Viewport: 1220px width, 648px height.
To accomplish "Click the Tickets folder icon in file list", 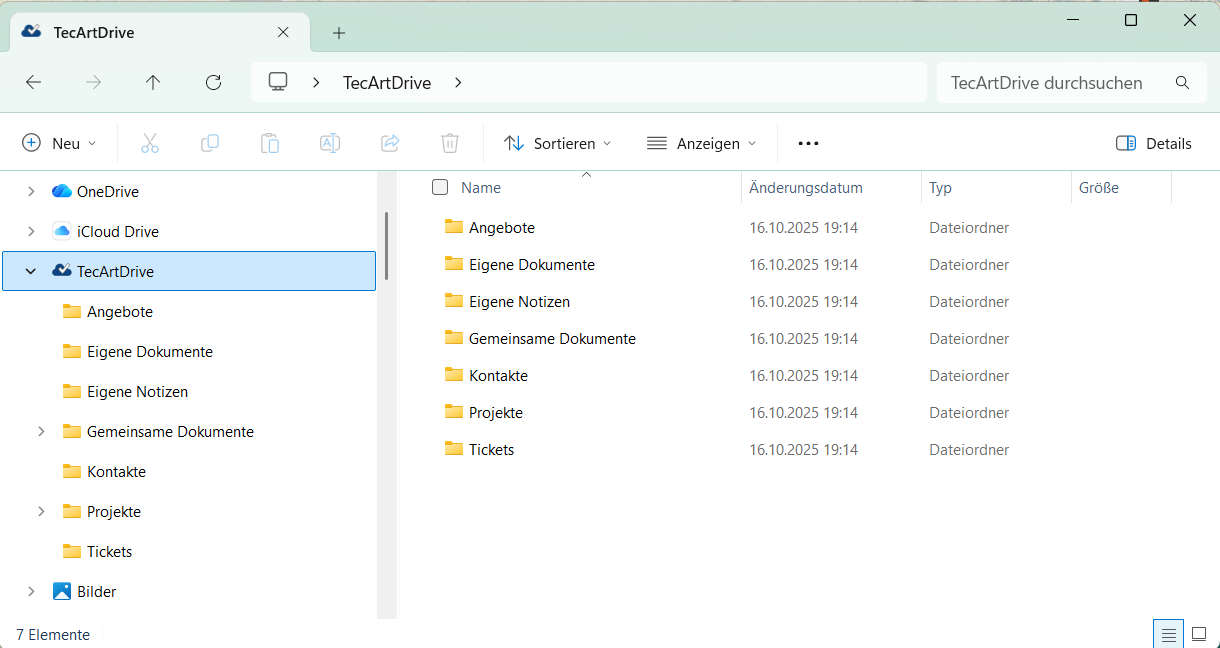I will (x=454, y=449).
